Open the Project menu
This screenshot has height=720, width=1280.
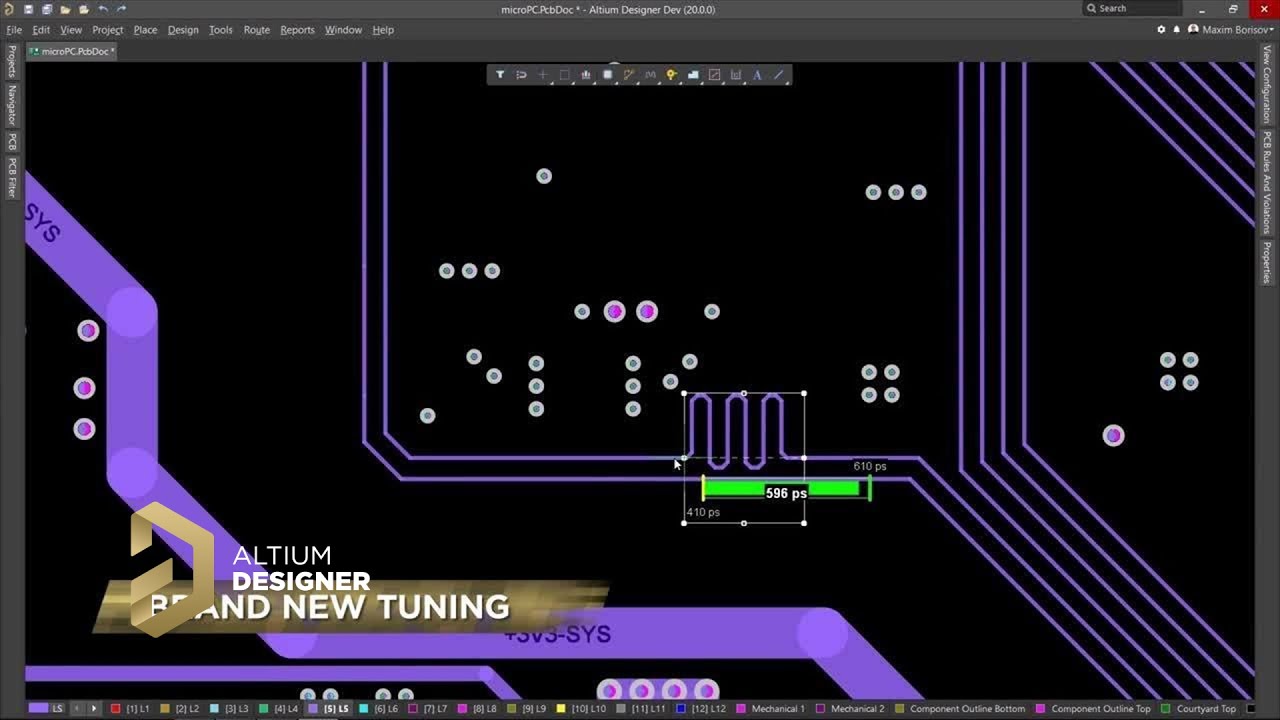coord(108,30)
